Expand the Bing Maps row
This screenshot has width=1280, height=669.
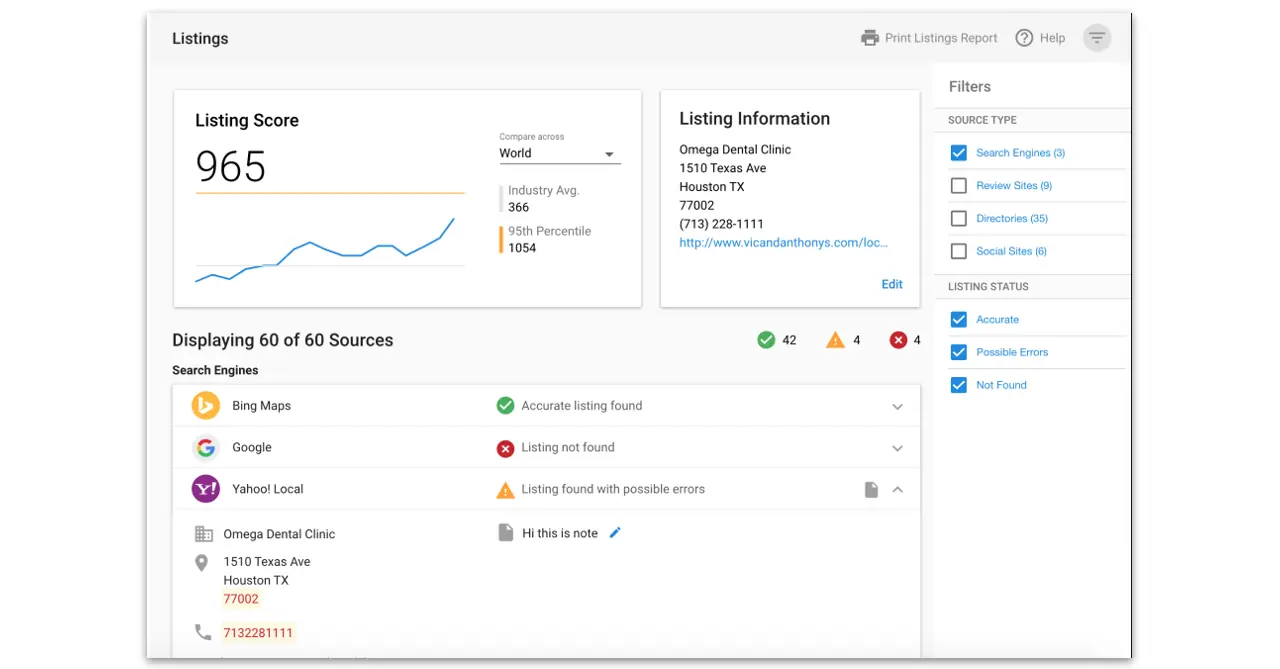click(897, 407)
